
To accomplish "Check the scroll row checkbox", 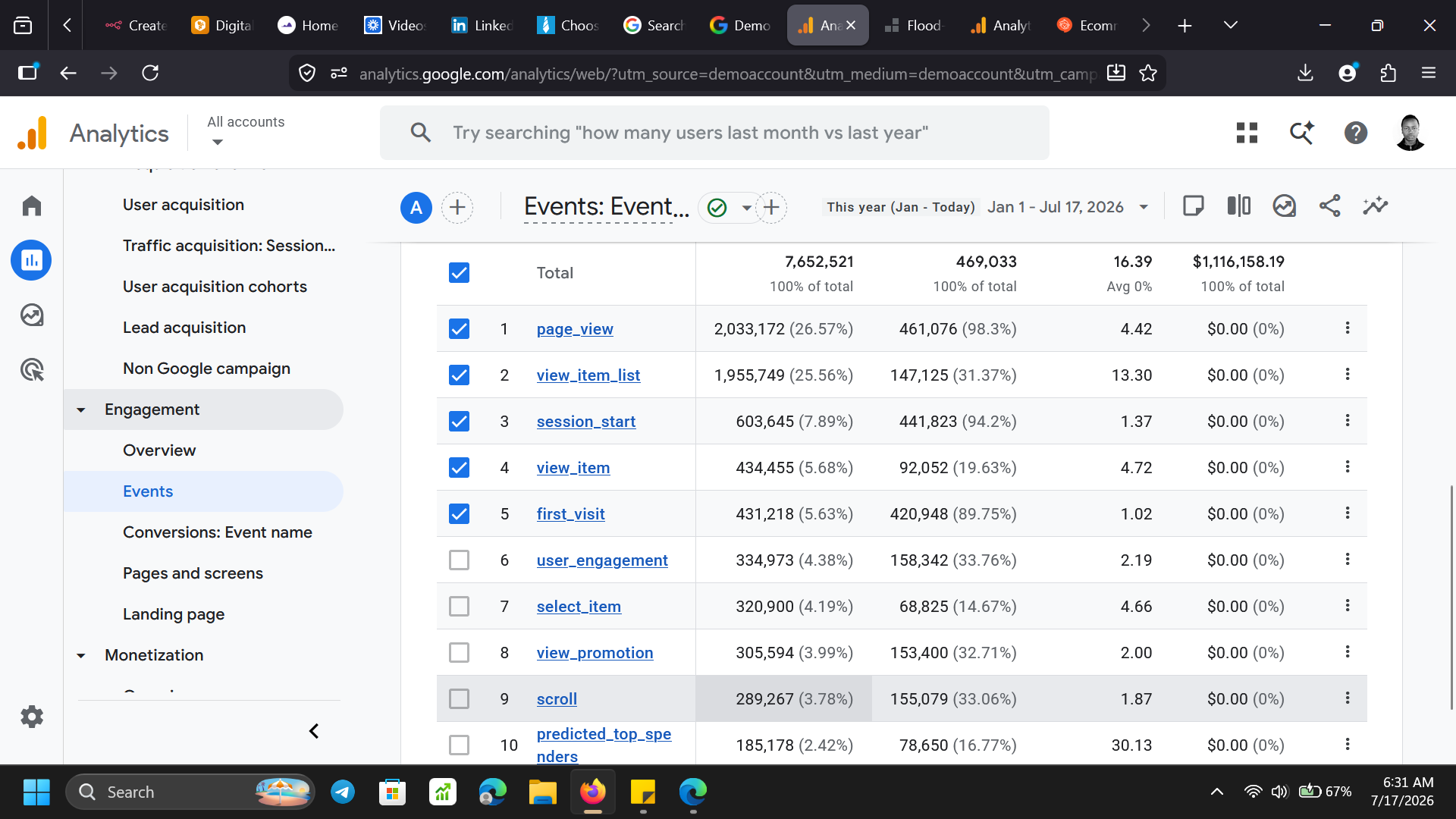I will tap(459, 698).
